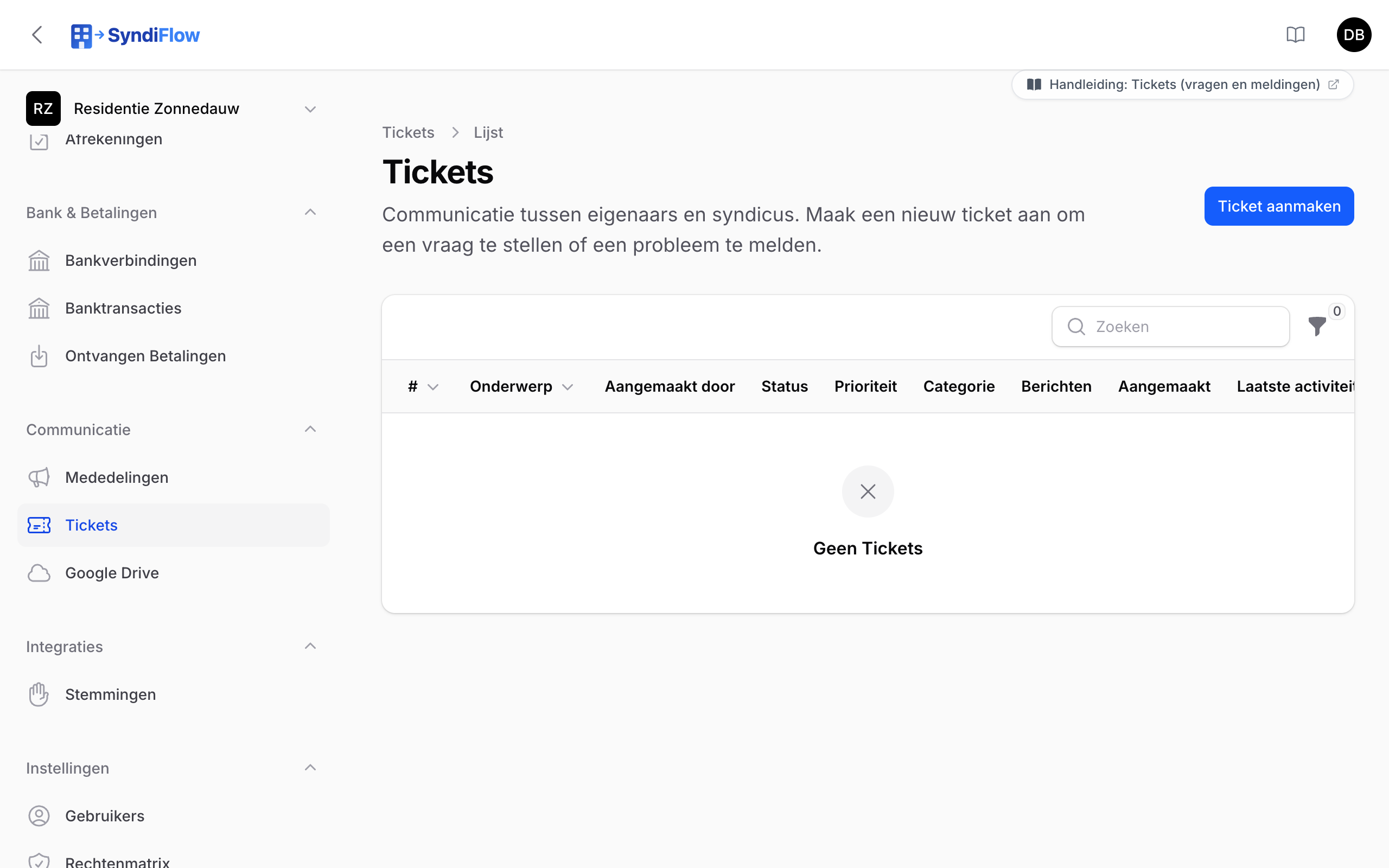Open Gebruikers settings item
Screen dimensions: 1389x868
tap(173, 816)
